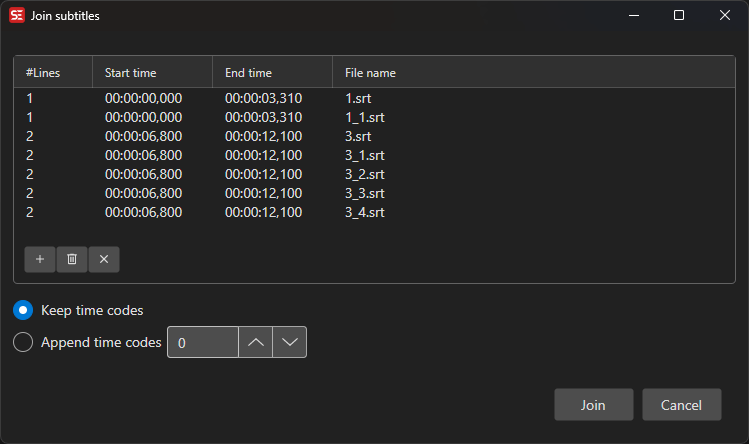
Task: Click the add subtitle file plus icon
Action: pyautogui.click(x=40, y=259)
